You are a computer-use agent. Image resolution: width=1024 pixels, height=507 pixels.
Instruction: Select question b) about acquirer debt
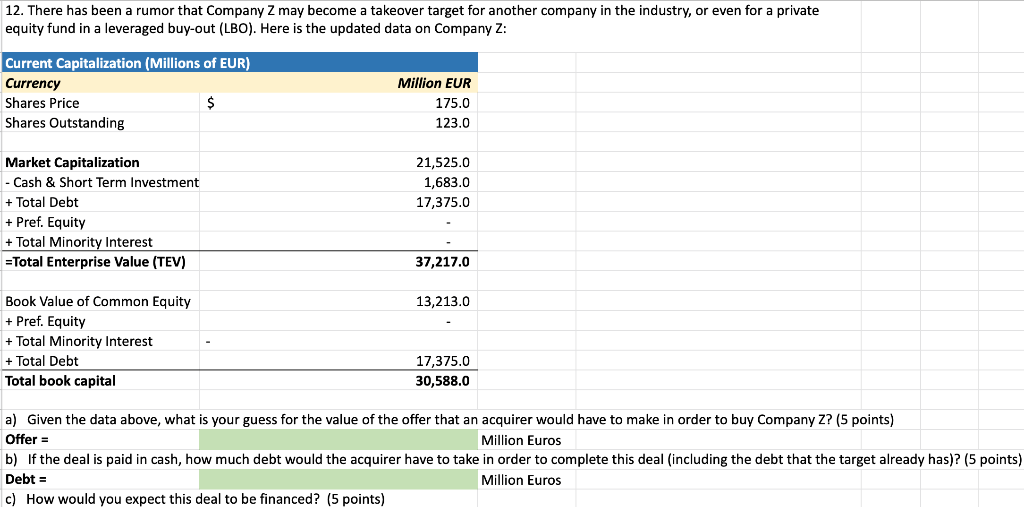pos(513,460)
